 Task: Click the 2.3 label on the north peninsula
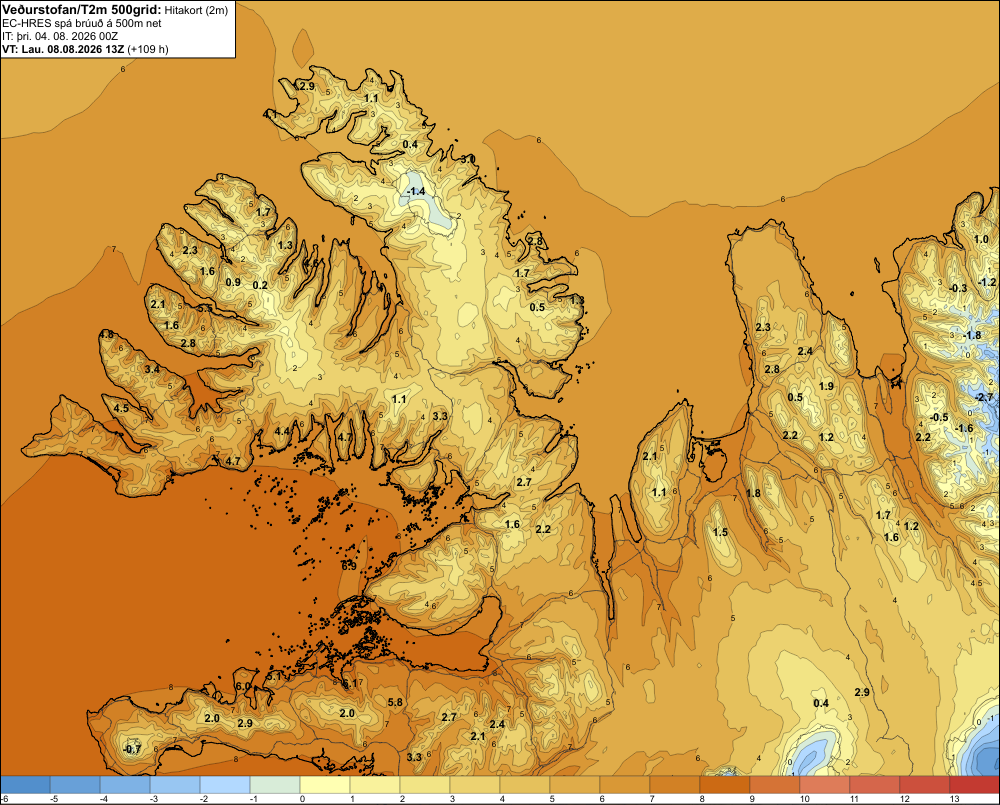coord(763,327)
